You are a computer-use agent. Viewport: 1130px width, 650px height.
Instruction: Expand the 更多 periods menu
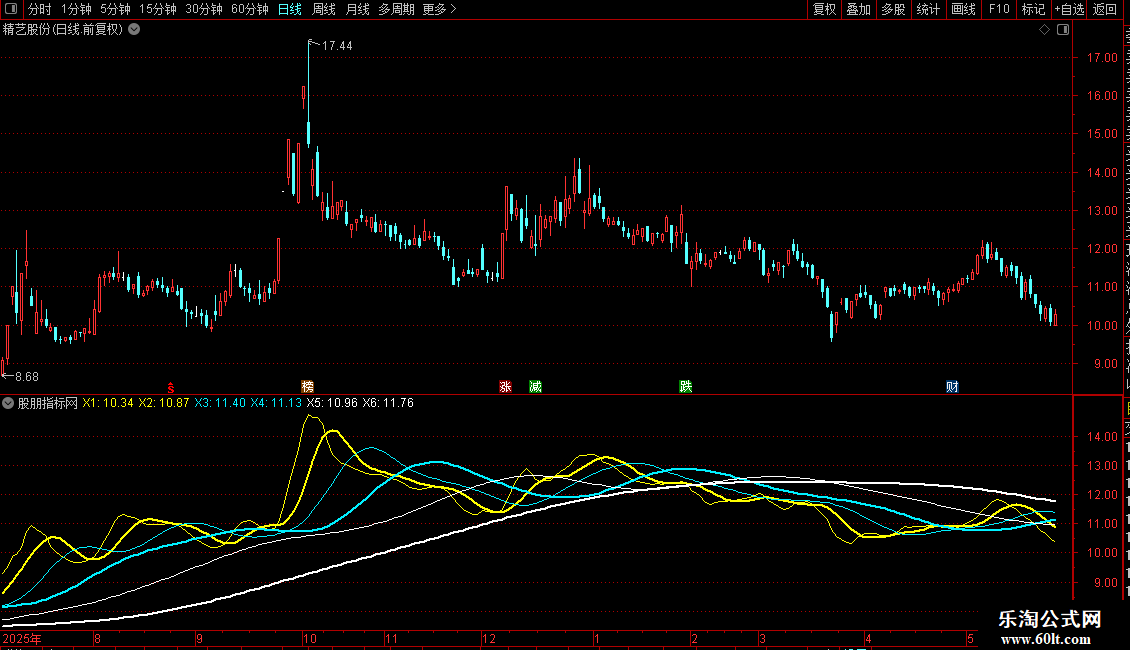click(x=439, y=9)
